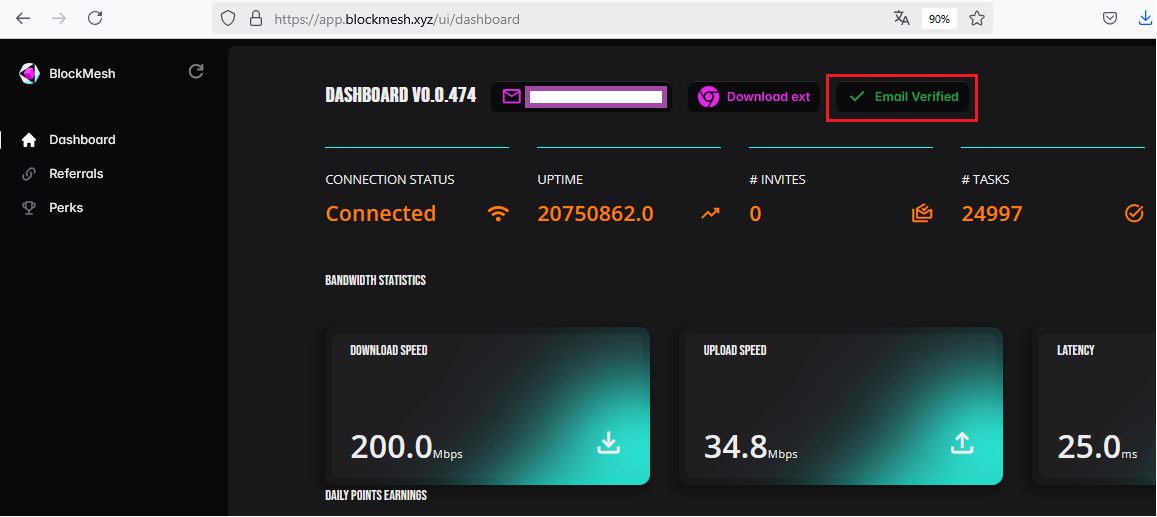Bookmark this page with the star icon
The height and width of the screenshot is (517, 1157).
977,19
